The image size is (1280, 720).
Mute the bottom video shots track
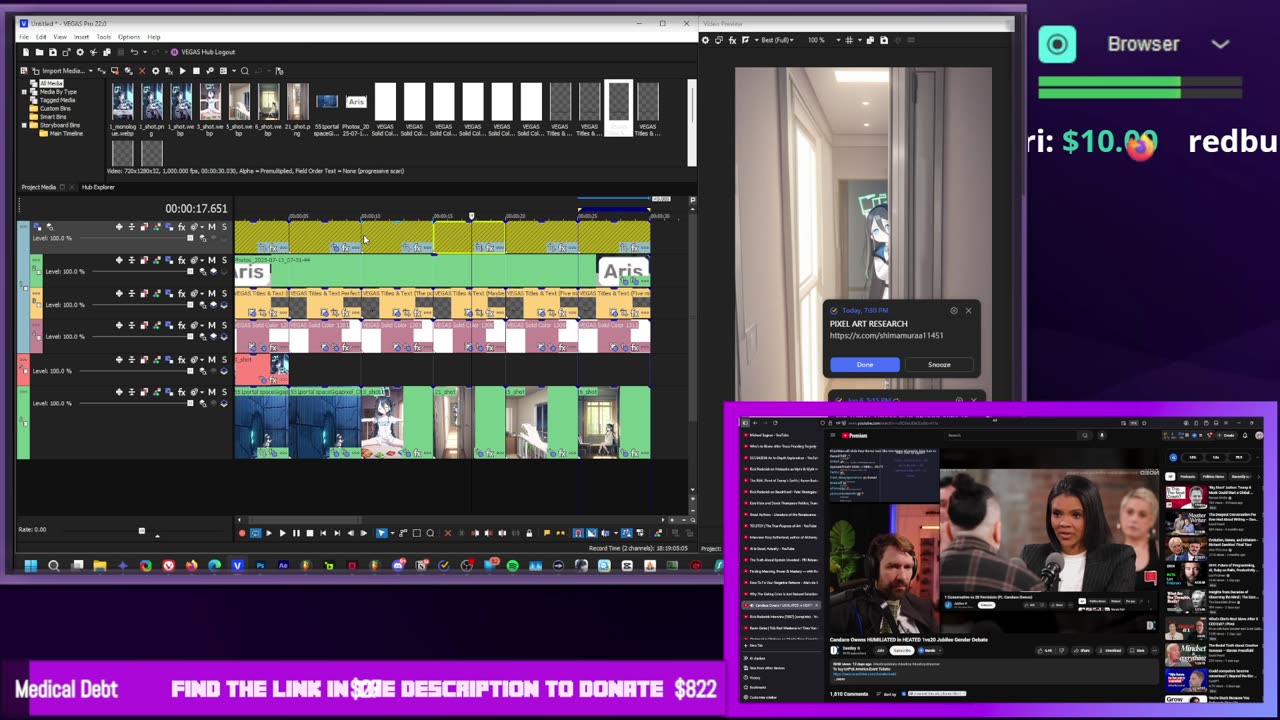click(x=211, y=392)
